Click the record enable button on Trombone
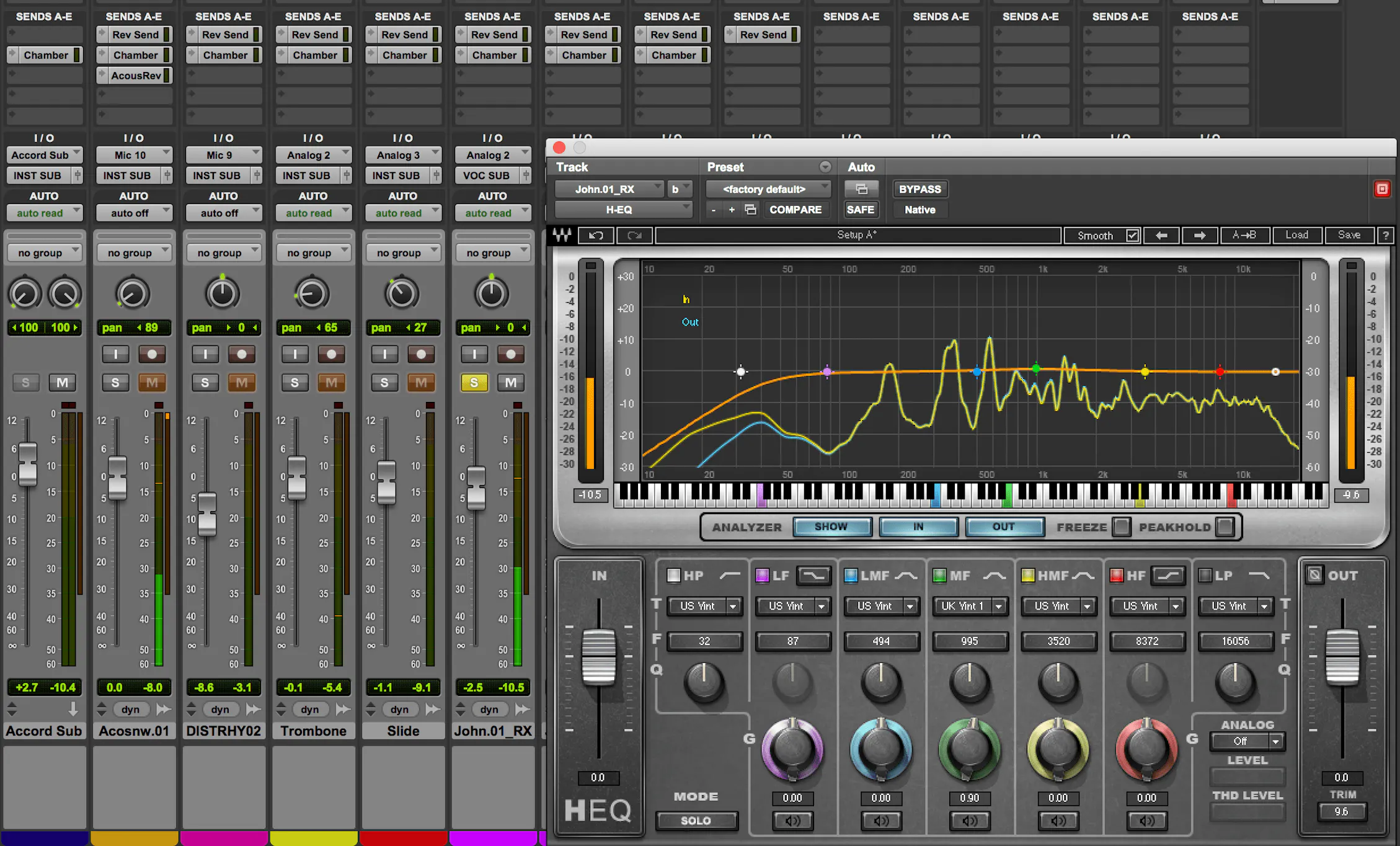Image resolution: width=1400 pixels, height=846 pixels. click(332, 354)
